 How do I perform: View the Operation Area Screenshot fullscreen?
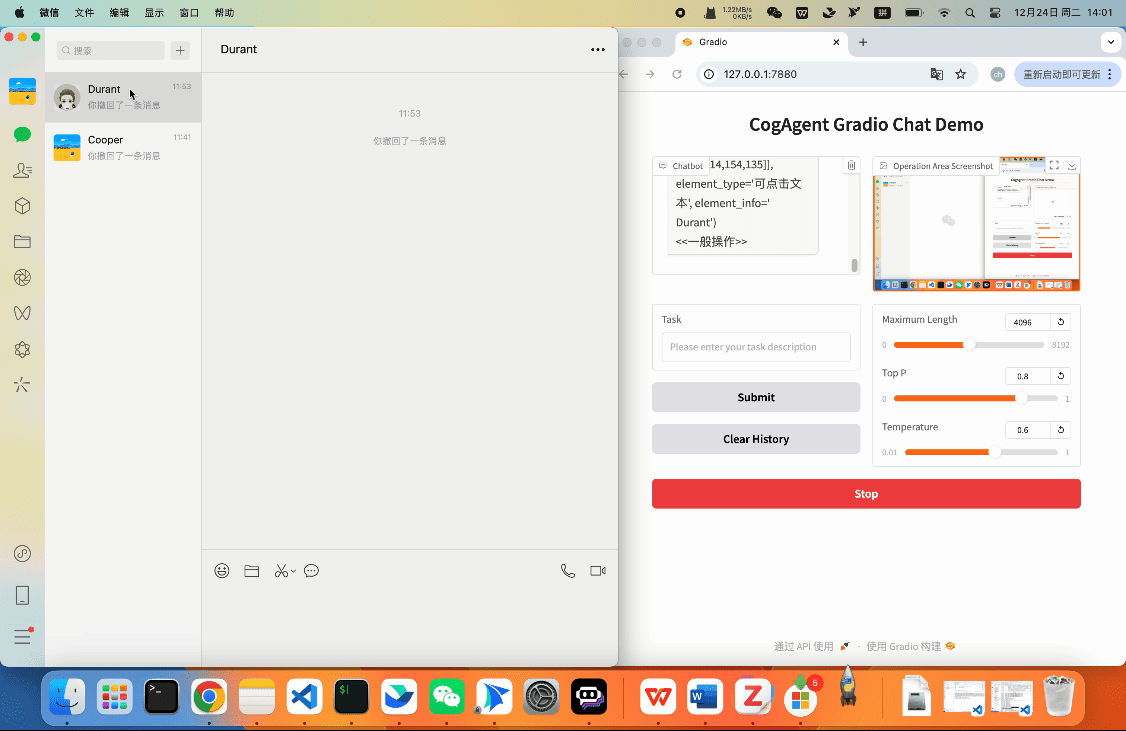(1054, 165)
